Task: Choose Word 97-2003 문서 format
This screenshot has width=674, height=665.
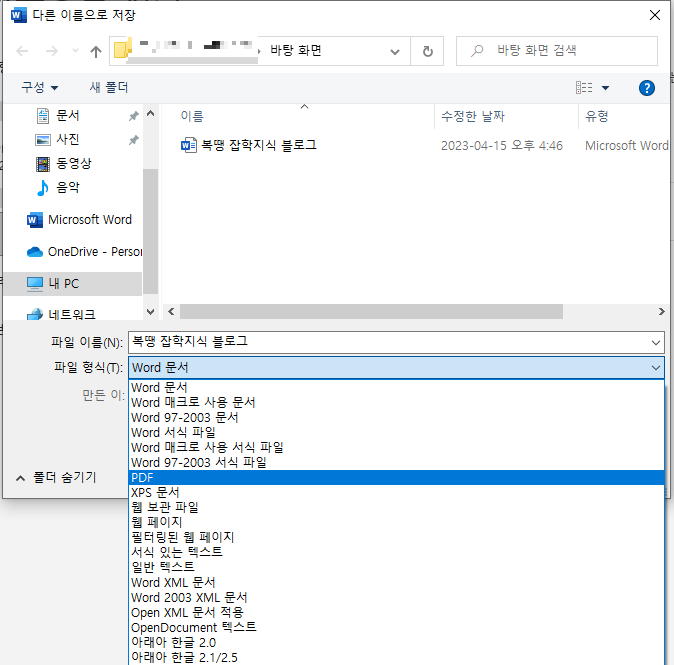Action: 396,417
